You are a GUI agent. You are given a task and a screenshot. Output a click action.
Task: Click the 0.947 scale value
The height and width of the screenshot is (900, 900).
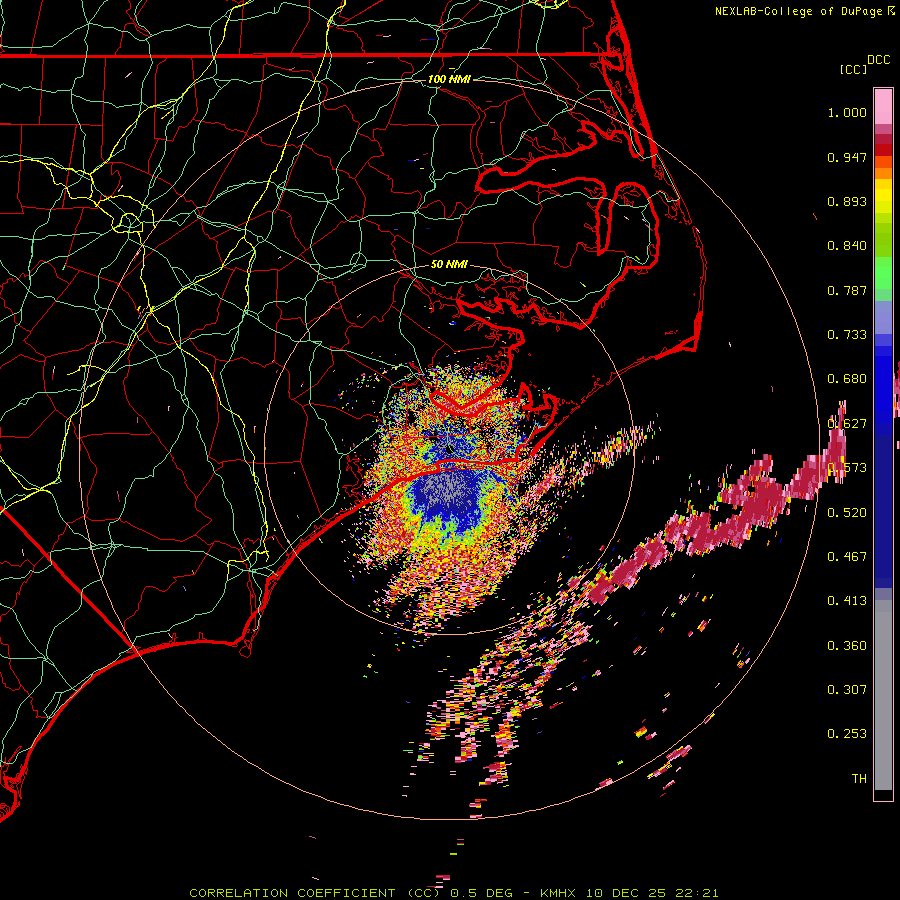[847, 157]
